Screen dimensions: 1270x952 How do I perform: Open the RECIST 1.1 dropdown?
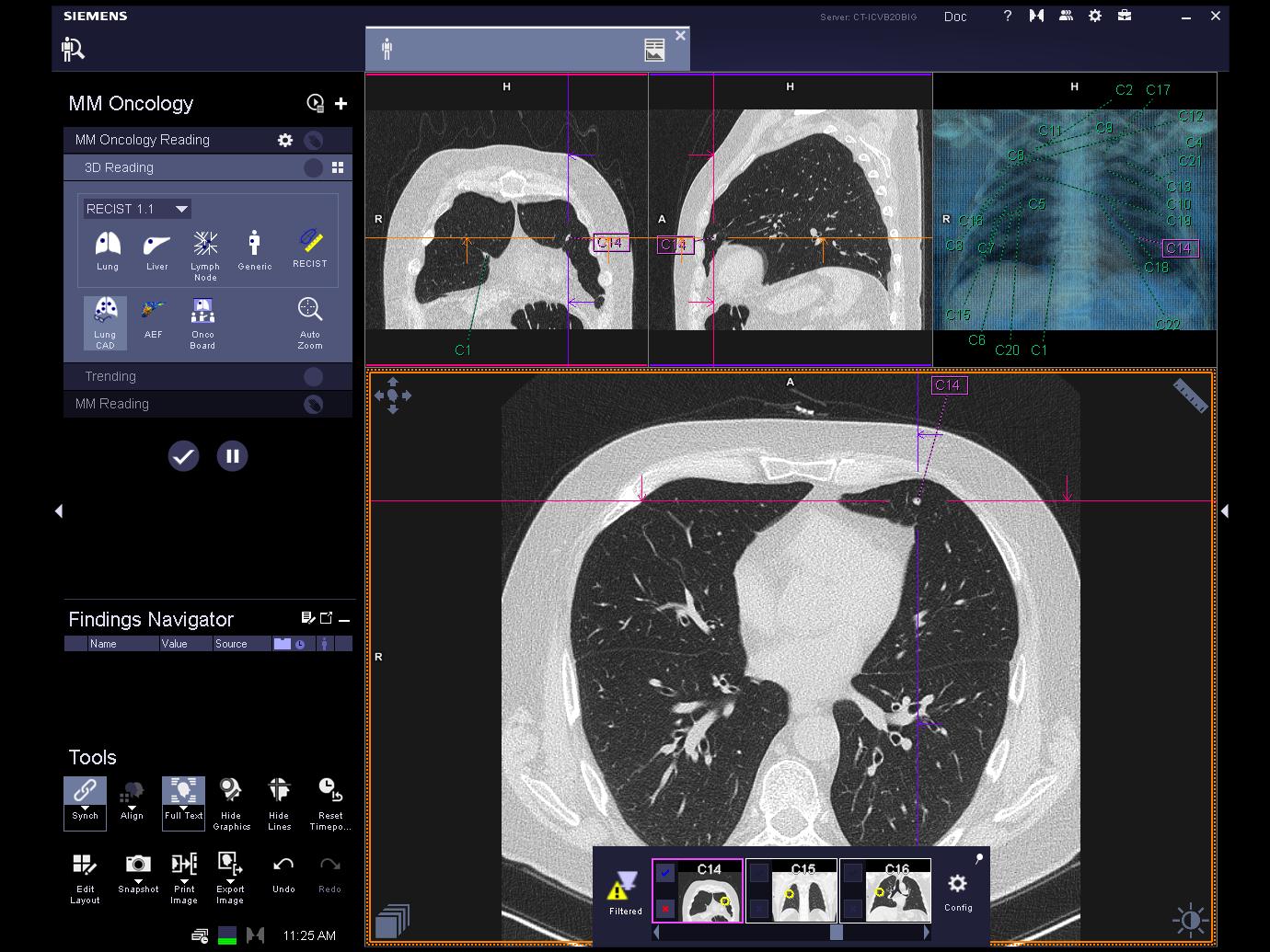(x=181, y=209)
